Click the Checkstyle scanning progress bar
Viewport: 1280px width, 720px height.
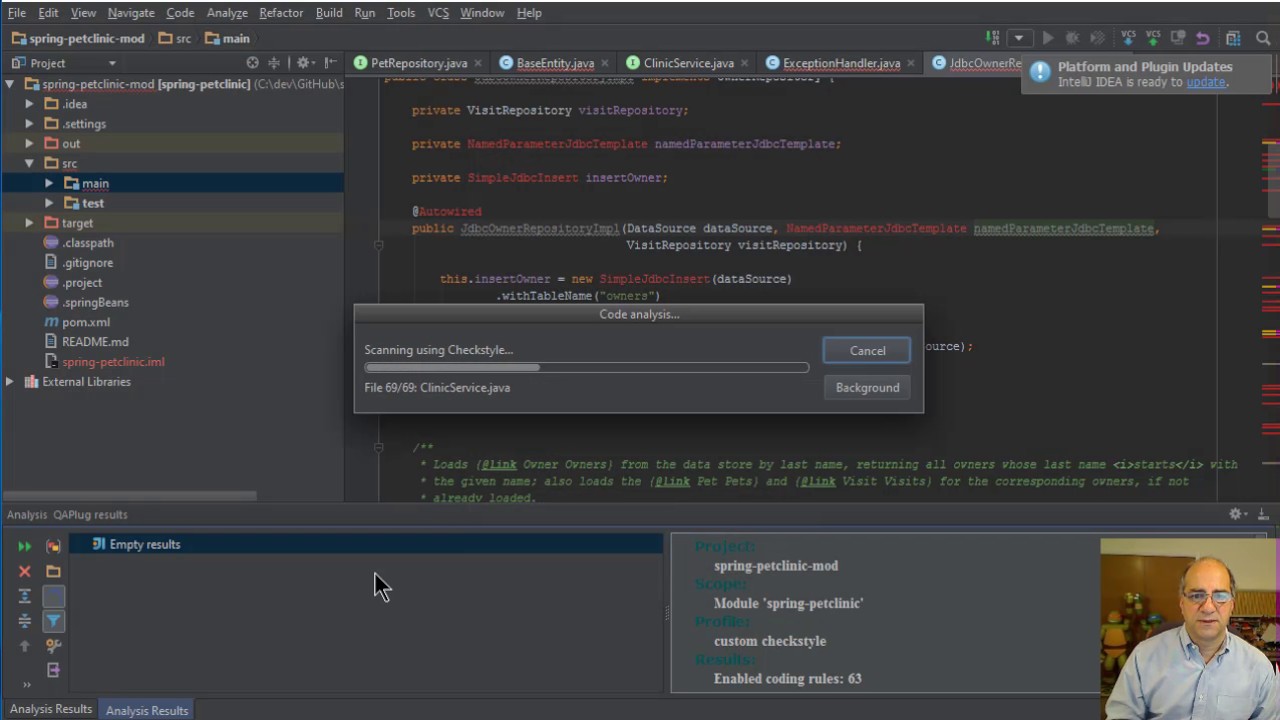587,368
